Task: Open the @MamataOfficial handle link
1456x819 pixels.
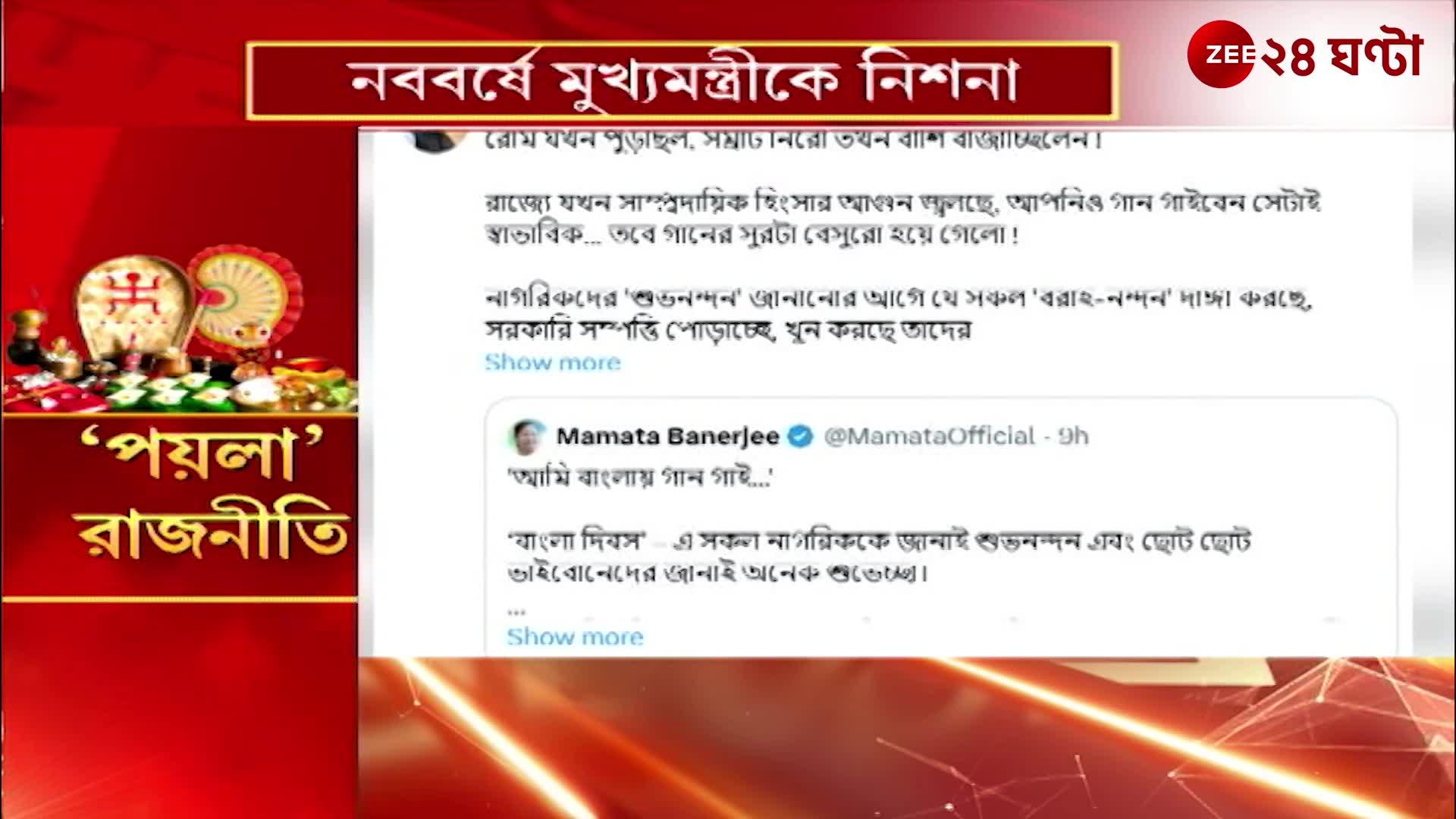Action: pos(929,436)
